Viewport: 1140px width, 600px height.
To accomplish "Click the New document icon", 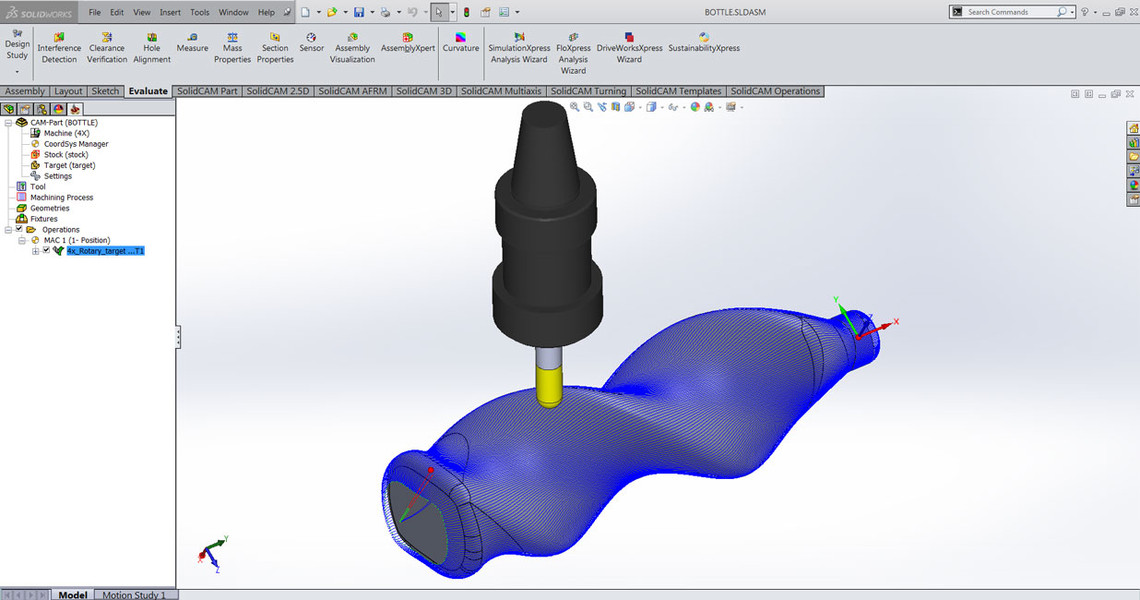I will 305,12.
